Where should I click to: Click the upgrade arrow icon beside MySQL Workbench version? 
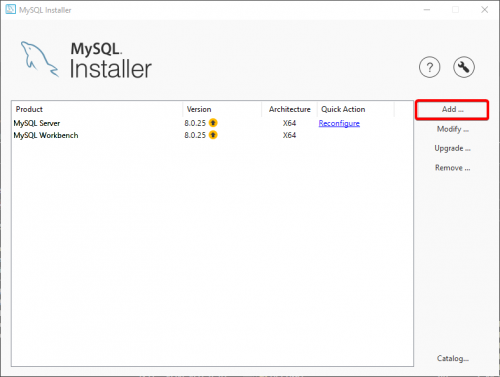213,135
